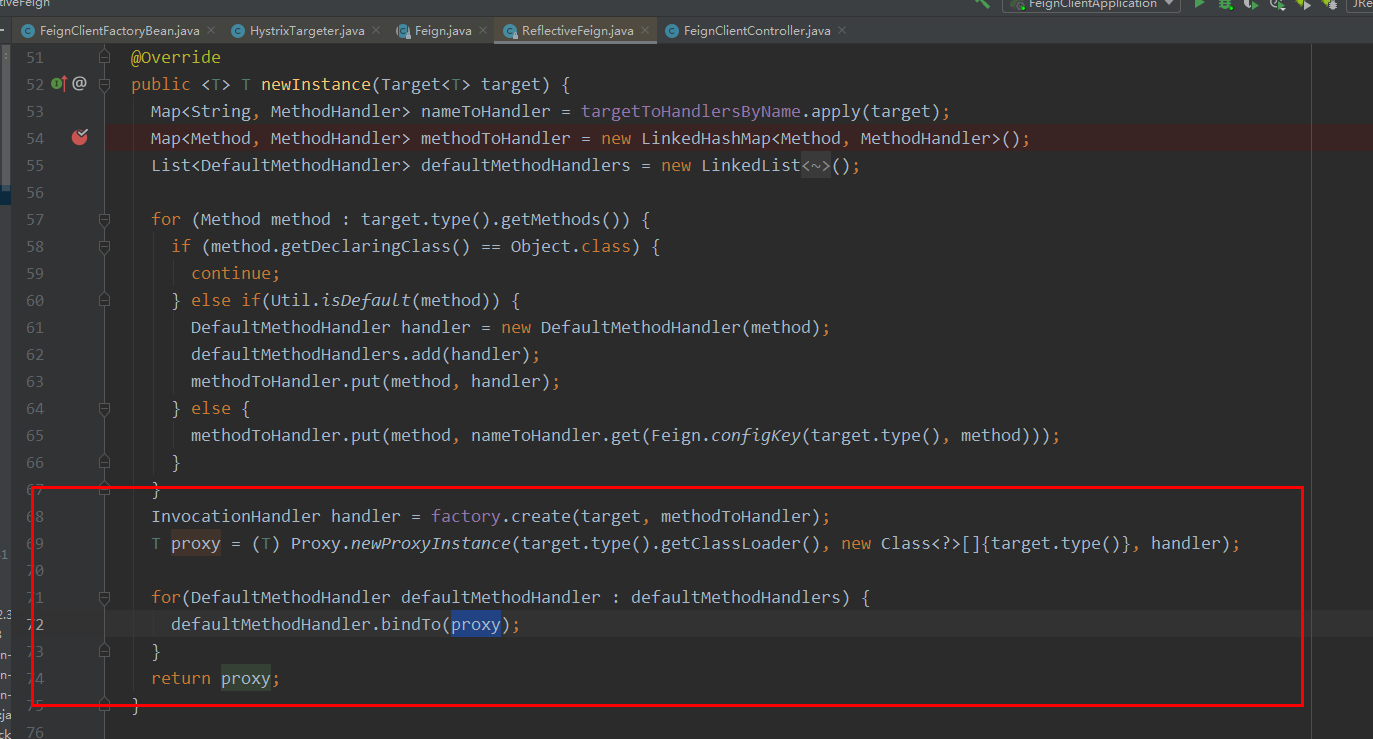Click factory on line 68
This screenshot has height=739, width=1373.
click(x=466, y=516)
